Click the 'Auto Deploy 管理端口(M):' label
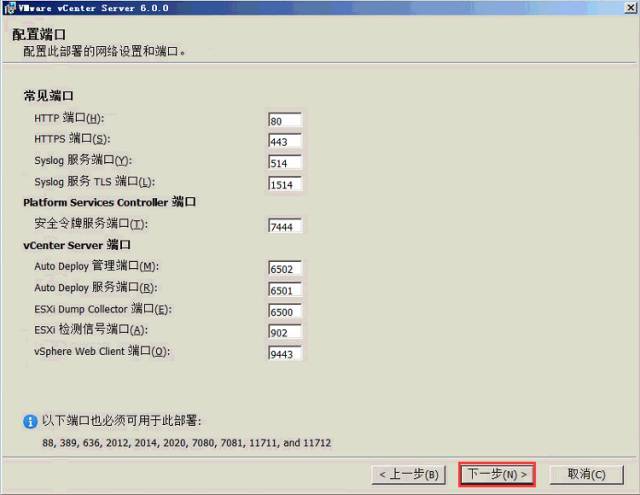The image size is (640, 495). 96,266
